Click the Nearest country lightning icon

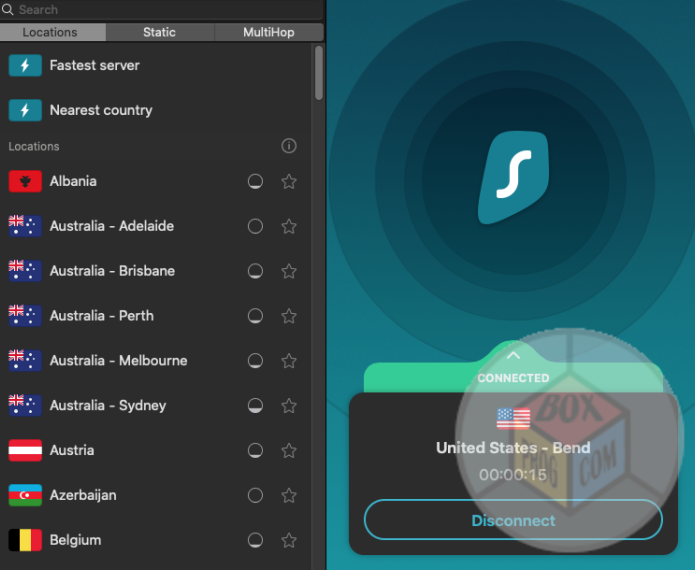[x=25, y=110]
